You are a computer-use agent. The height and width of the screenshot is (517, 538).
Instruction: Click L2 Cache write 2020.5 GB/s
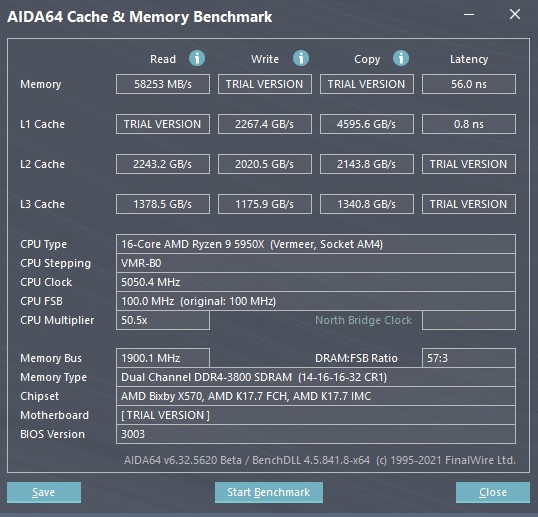(265, 164)
